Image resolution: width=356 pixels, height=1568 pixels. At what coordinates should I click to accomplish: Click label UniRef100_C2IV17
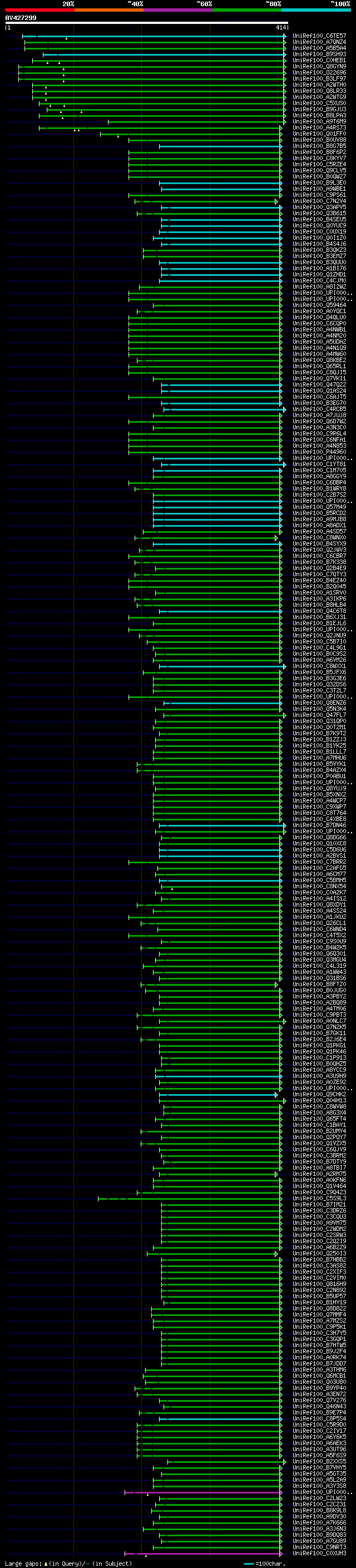pyautogui.click(x=319, y=1431)
